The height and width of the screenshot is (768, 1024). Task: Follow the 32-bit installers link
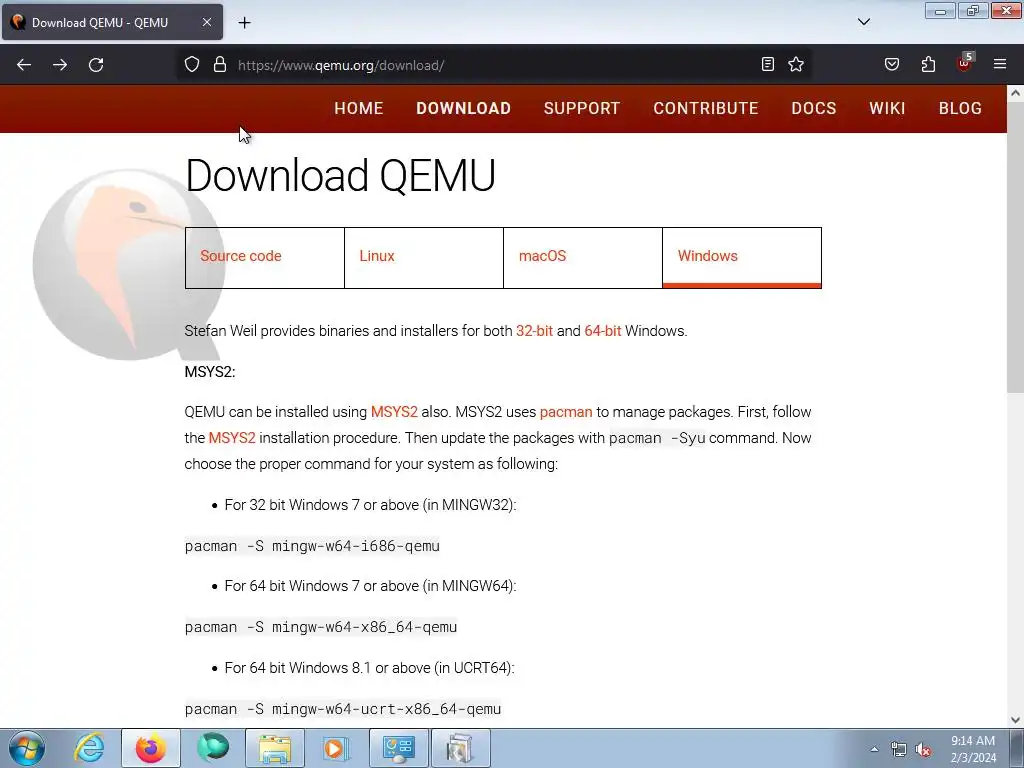(534, 331)
